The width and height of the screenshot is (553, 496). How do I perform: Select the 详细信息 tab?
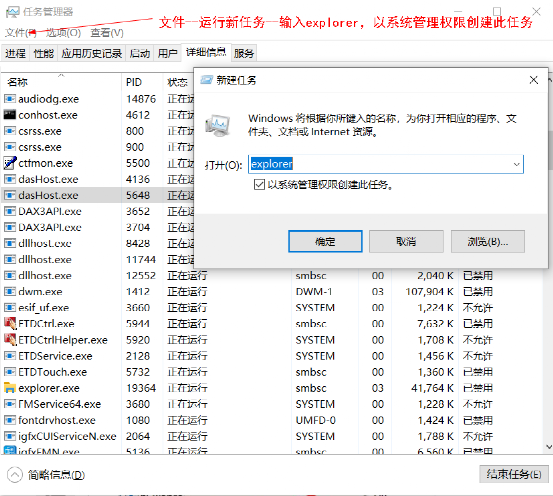coord(206,52)
